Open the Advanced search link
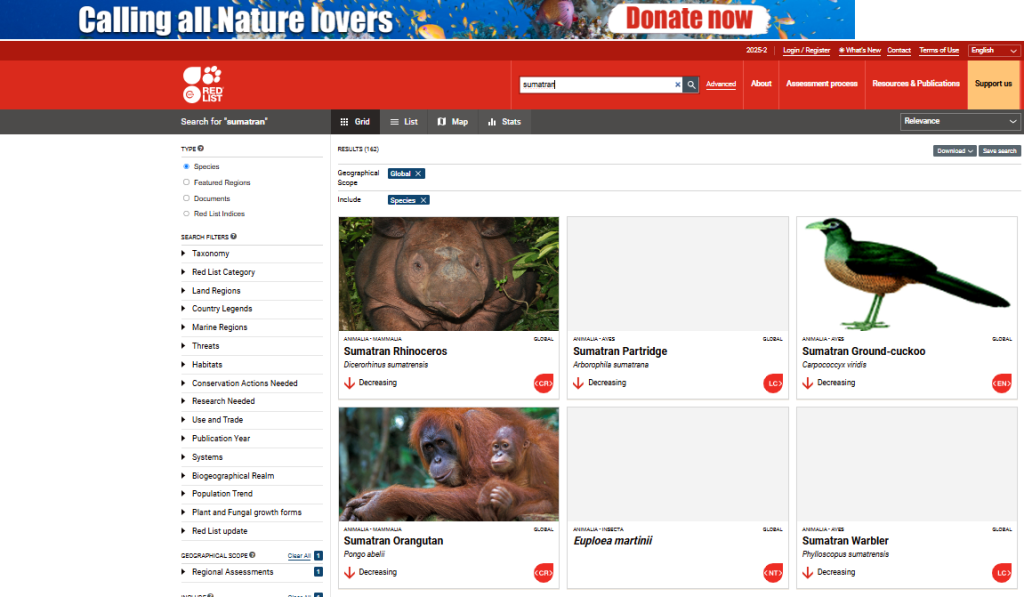 point(720,85)
